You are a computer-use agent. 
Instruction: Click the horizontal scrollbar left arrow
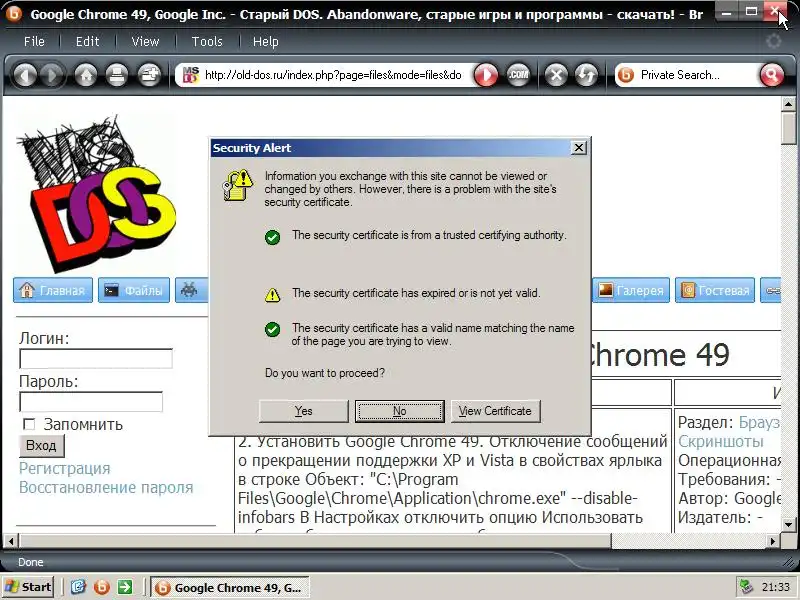point(11,540)
